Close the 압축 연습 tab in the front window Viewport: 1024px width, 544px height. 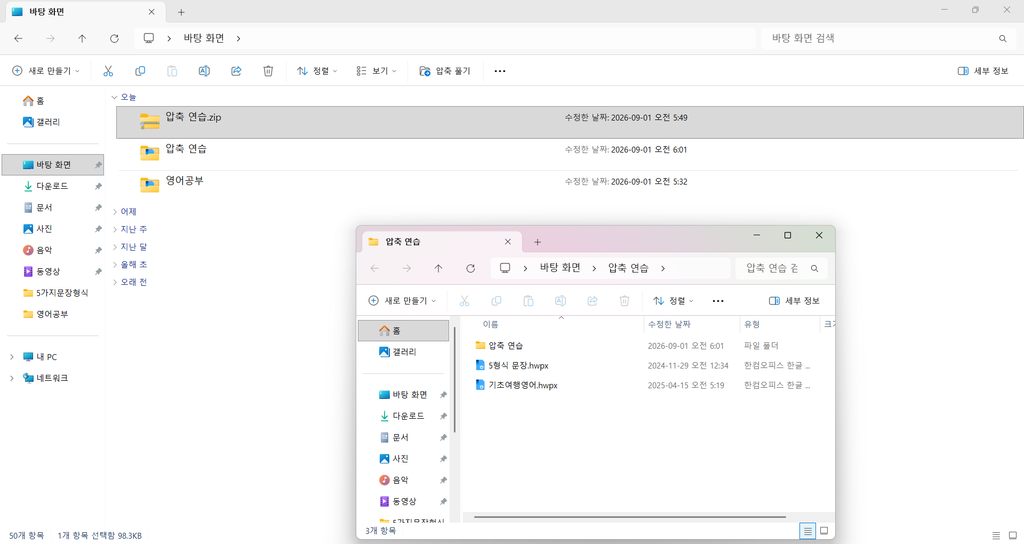507,242
